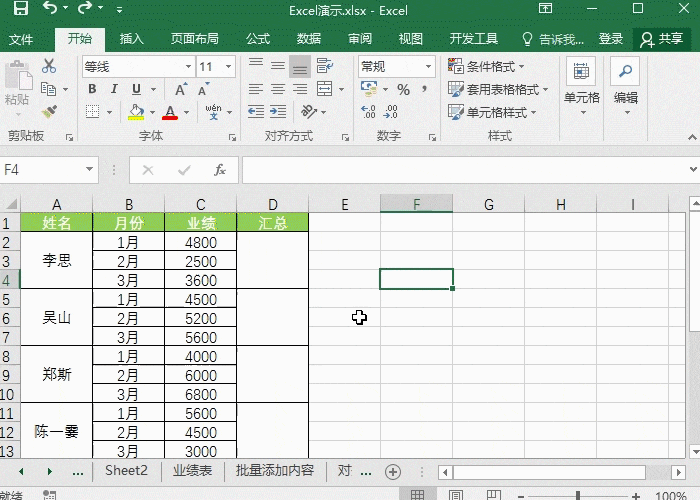Switch to the 业绩表 sheet tab
Viewport: 700px width, 500px height.
tap(192, 470)
